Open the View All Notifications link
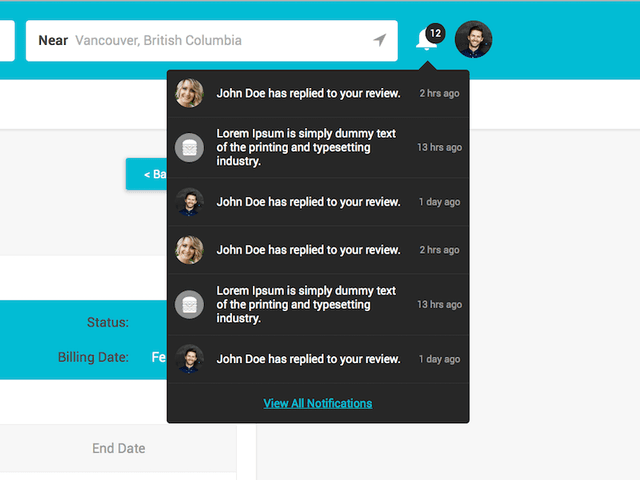Screen dimensions: 640x480 (x=317, y=403)
